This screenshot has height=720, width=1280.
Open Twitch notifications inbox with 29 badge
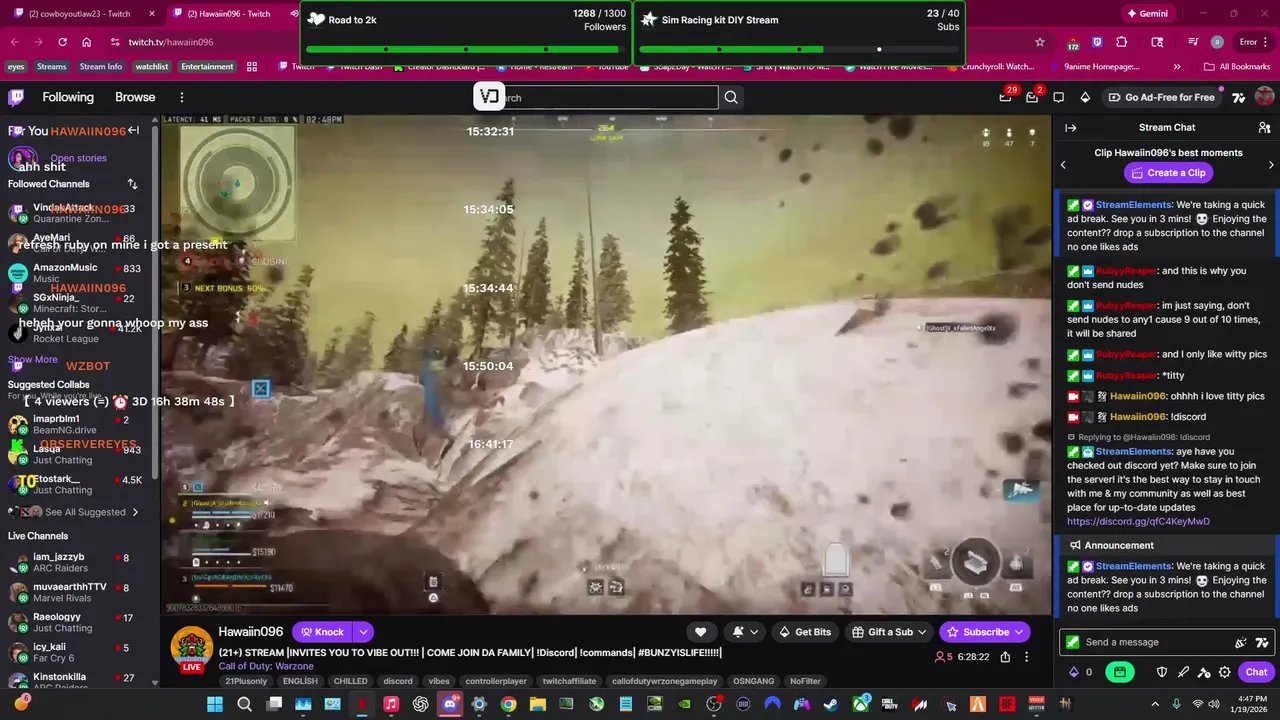[1006, 97]
